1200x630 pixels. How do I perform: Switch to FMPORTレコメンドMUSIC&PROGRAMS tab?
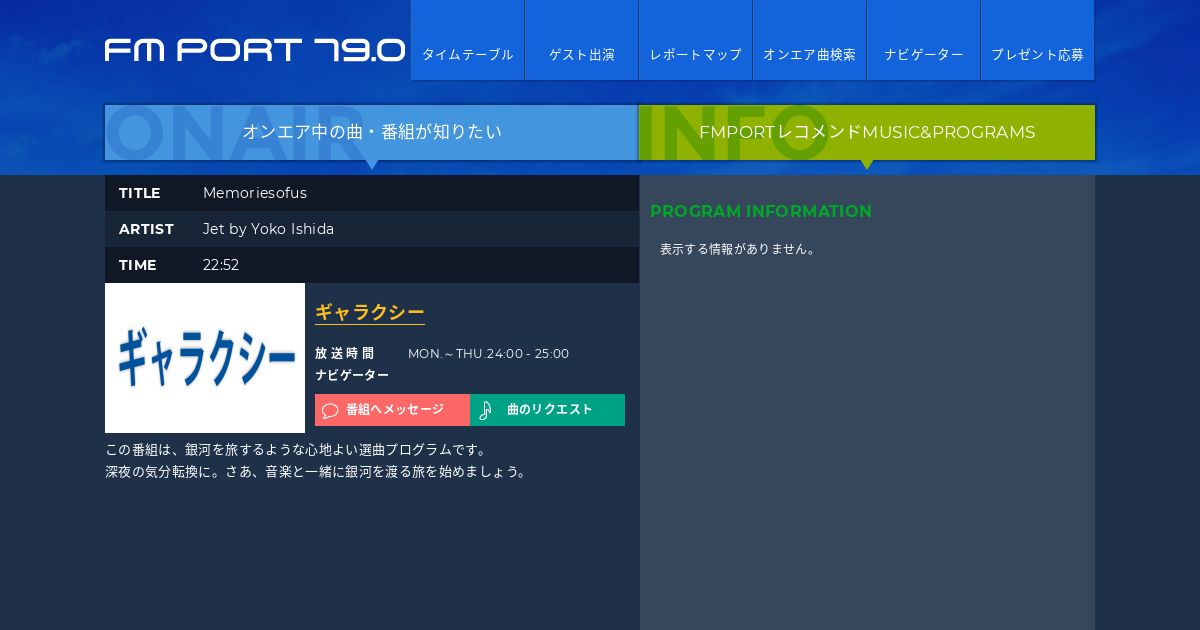tap(867, 132)
